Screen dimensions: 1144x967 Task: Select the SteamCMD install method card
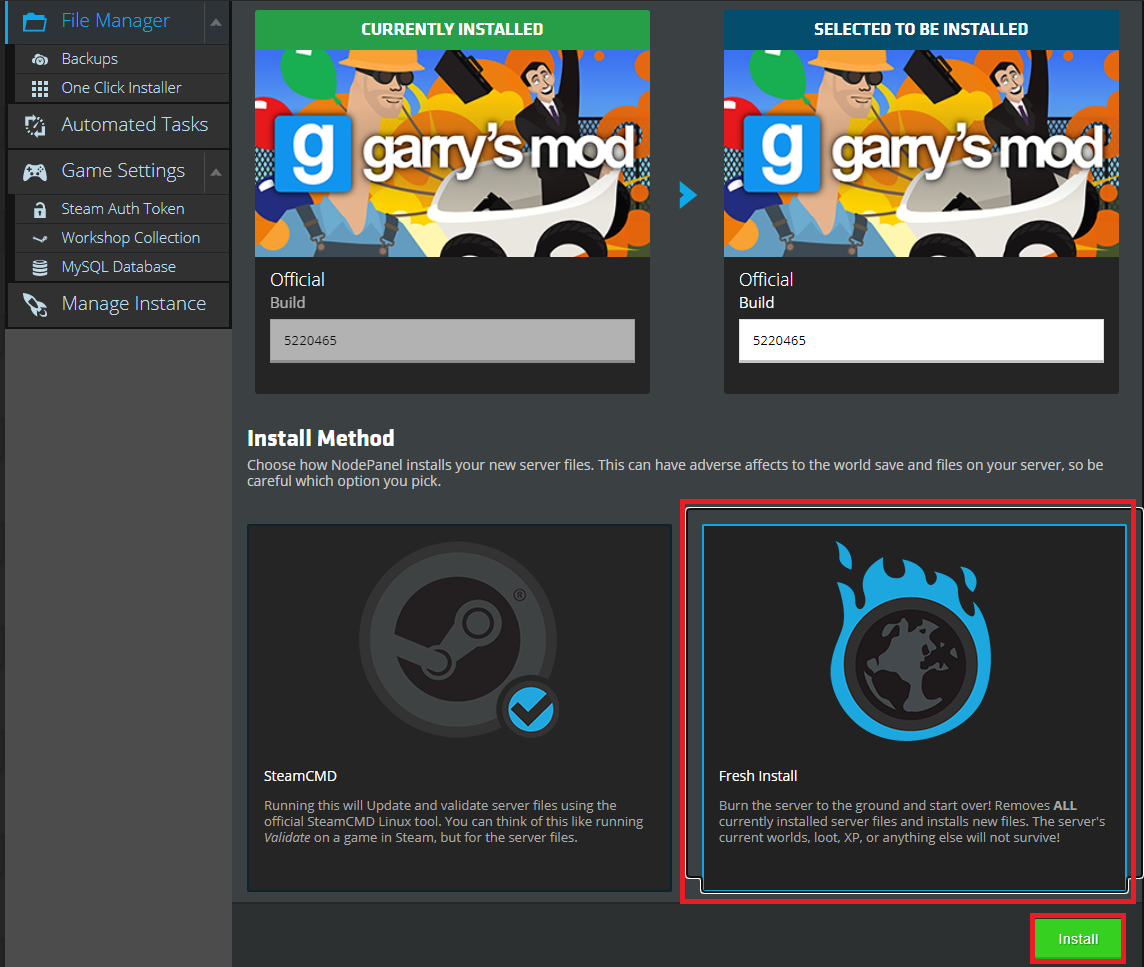tap(459, 708)
